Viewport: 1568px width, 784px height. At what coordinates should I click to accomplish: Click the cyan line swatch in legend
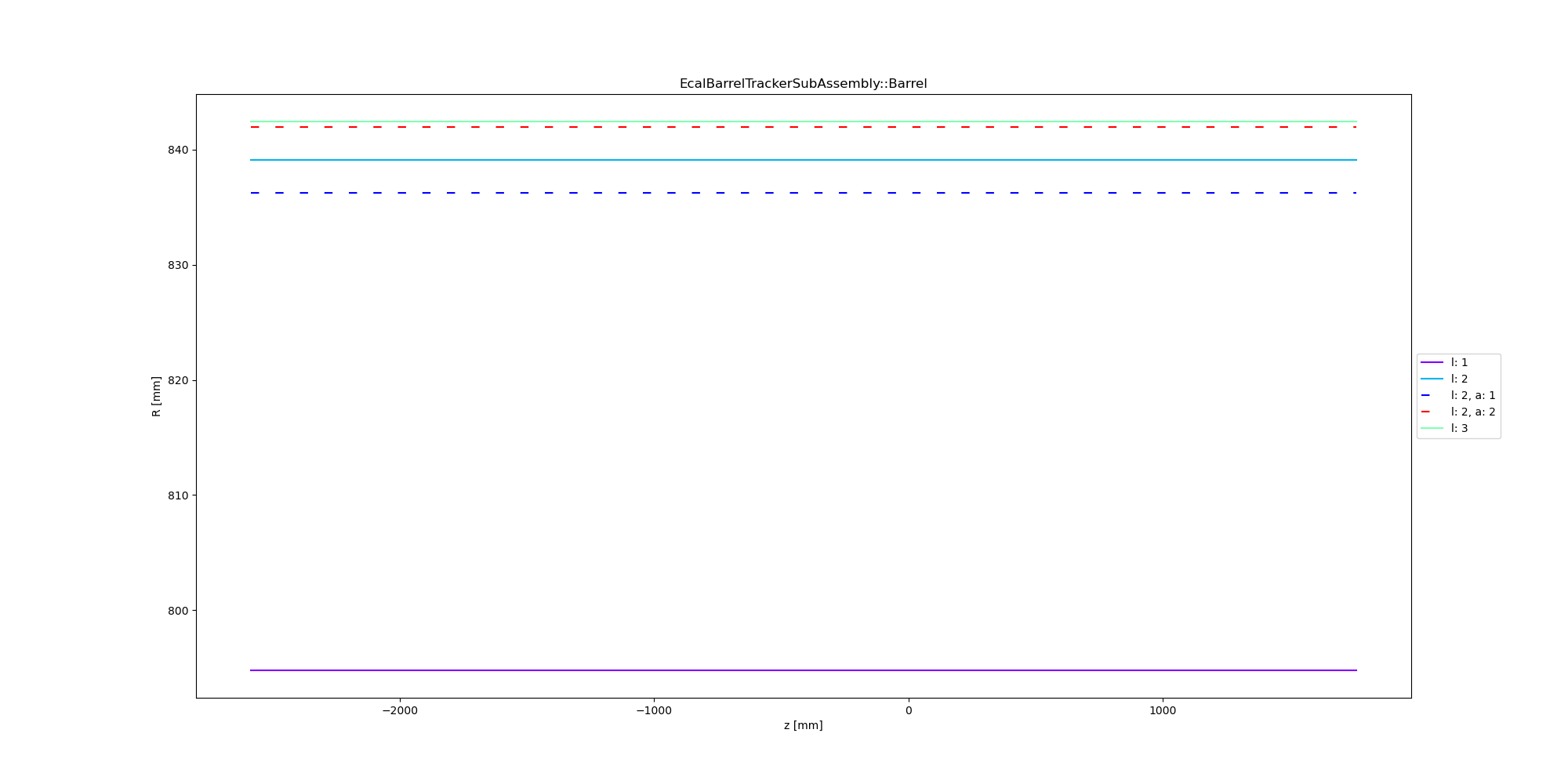pyautogui.click(x=1432, y=379)
